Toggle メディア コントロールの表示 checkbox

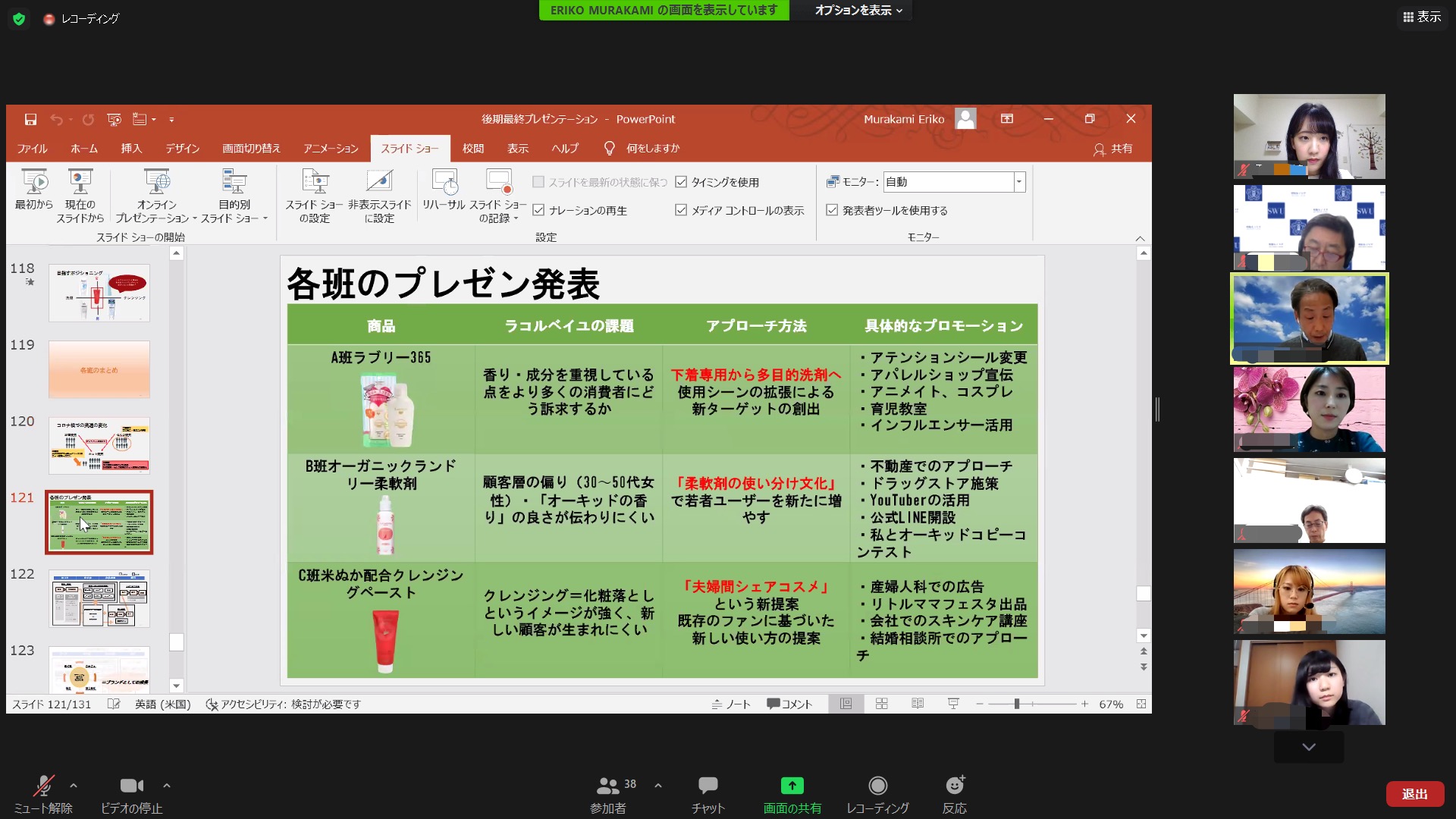tap(681, 210)
